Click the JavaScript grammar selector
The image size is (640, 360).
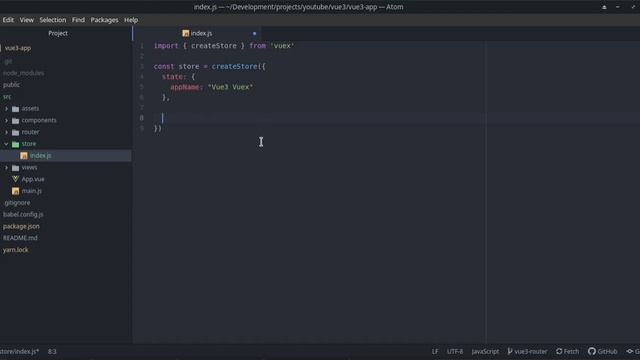485,351
